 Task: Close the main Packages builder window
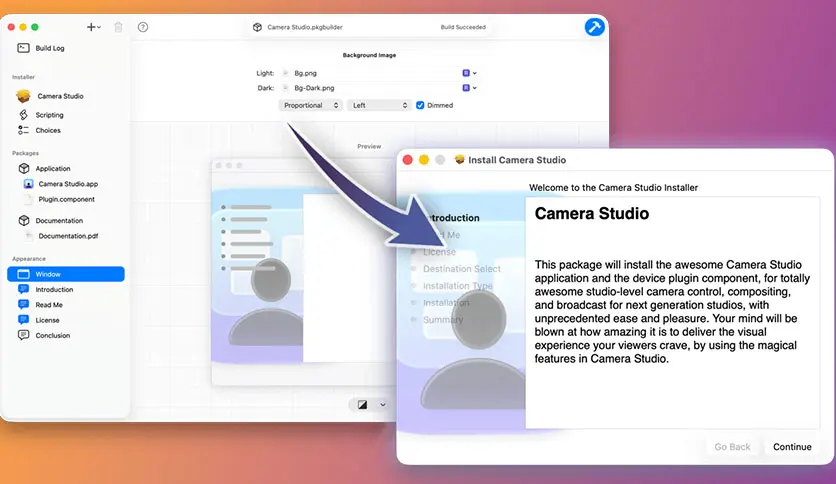pos(11,27)
